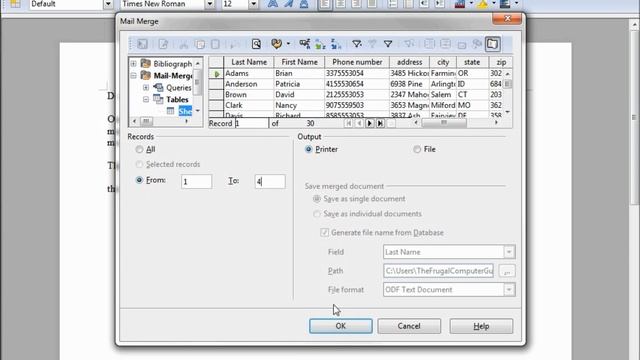Click the greyed Apply Filter icon

(x=372, y=44)
